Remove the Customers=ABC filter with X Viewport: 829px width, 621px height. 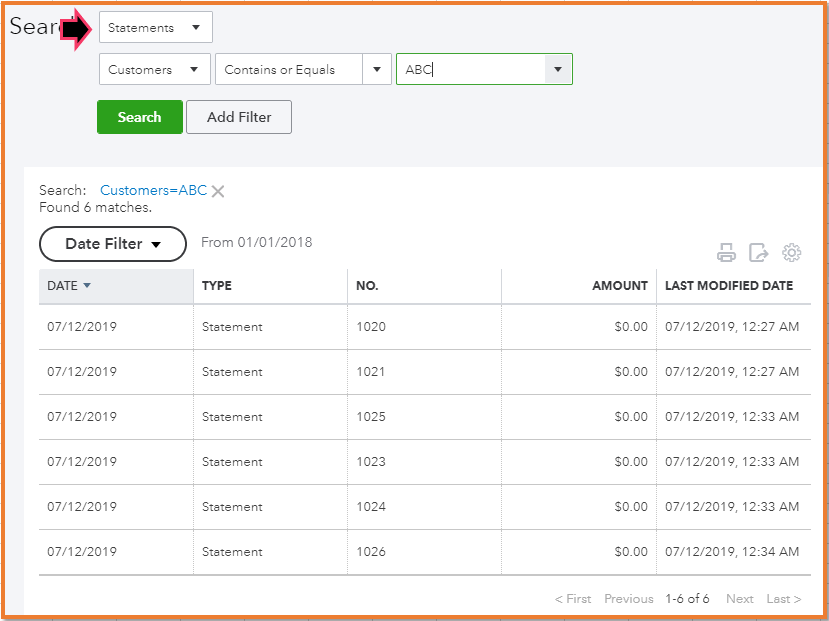click(218, 191)
